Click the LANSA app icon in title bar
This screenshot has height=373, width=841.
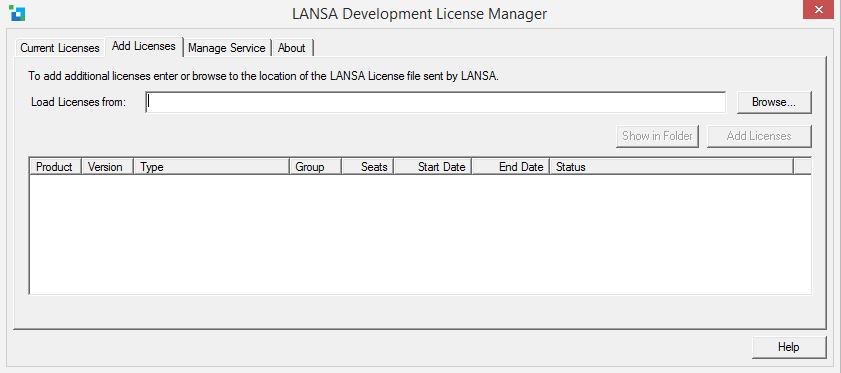click(x=18, y=13)
